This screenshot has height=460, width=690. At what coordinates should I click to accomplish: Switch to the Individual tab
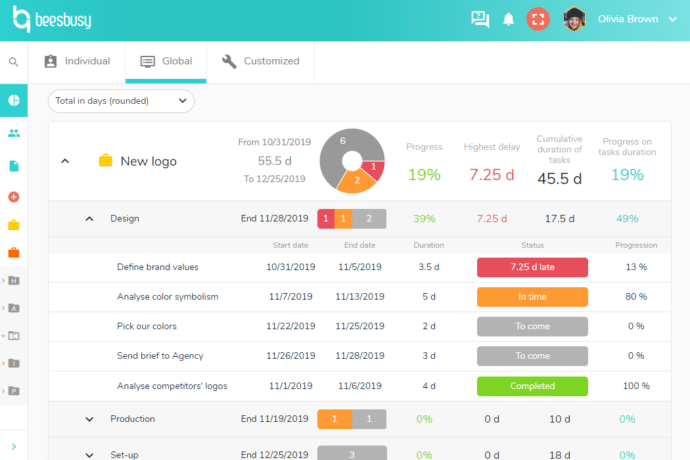tap(77, 61)
